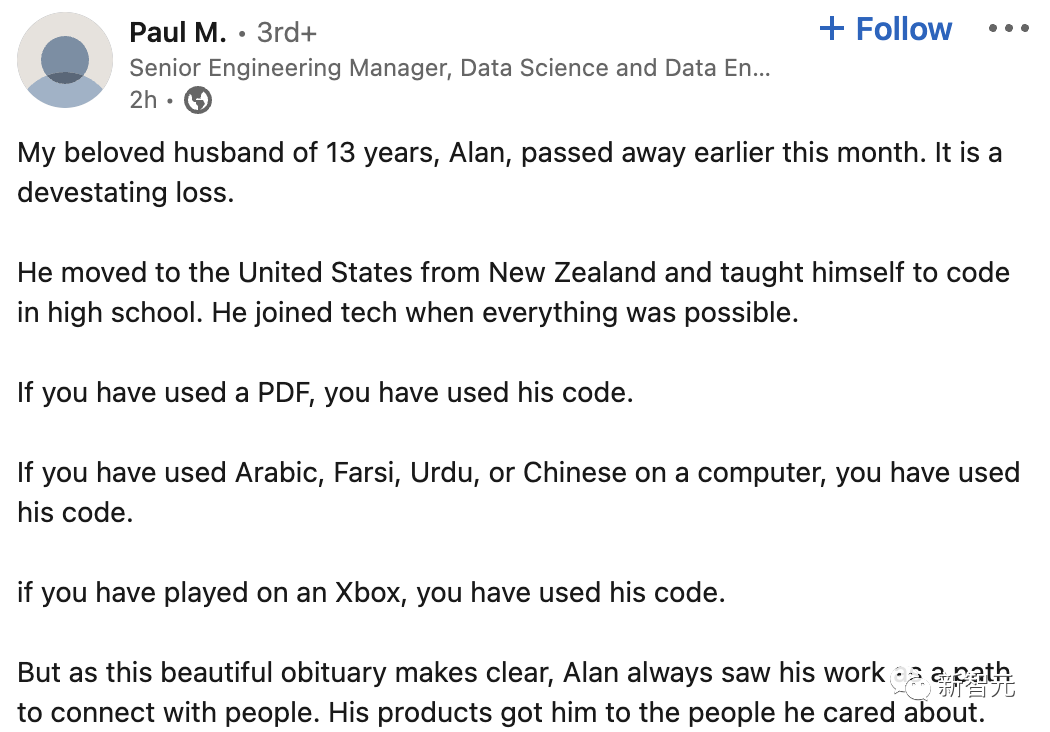The height and width of the screenshot is (732, 1050).
Task: Open the three-dot post options menu
Action: [1007, 30]
